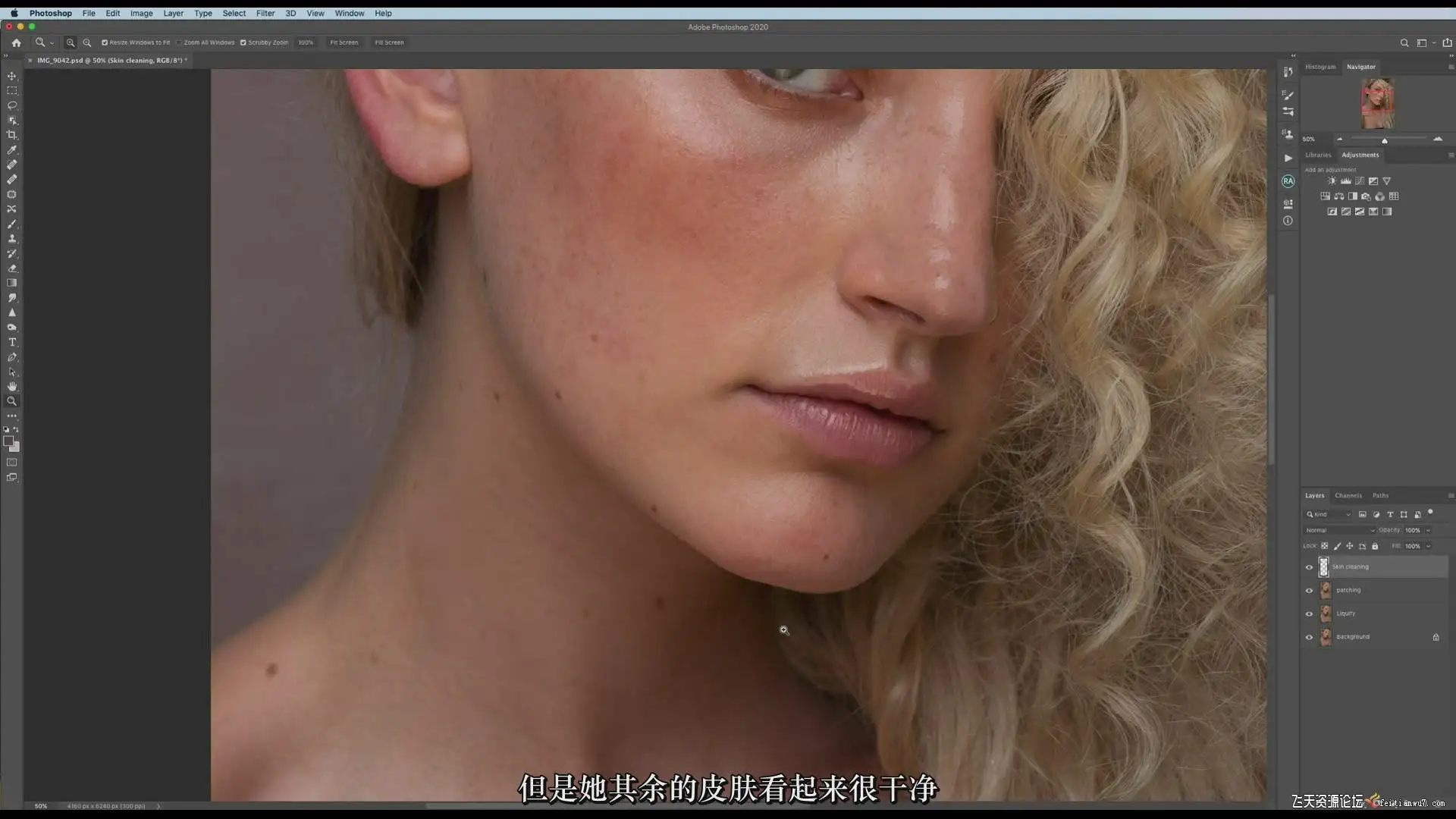1456x819 pixels.
Task: Click the 100% zoom button
Action: 306,42
